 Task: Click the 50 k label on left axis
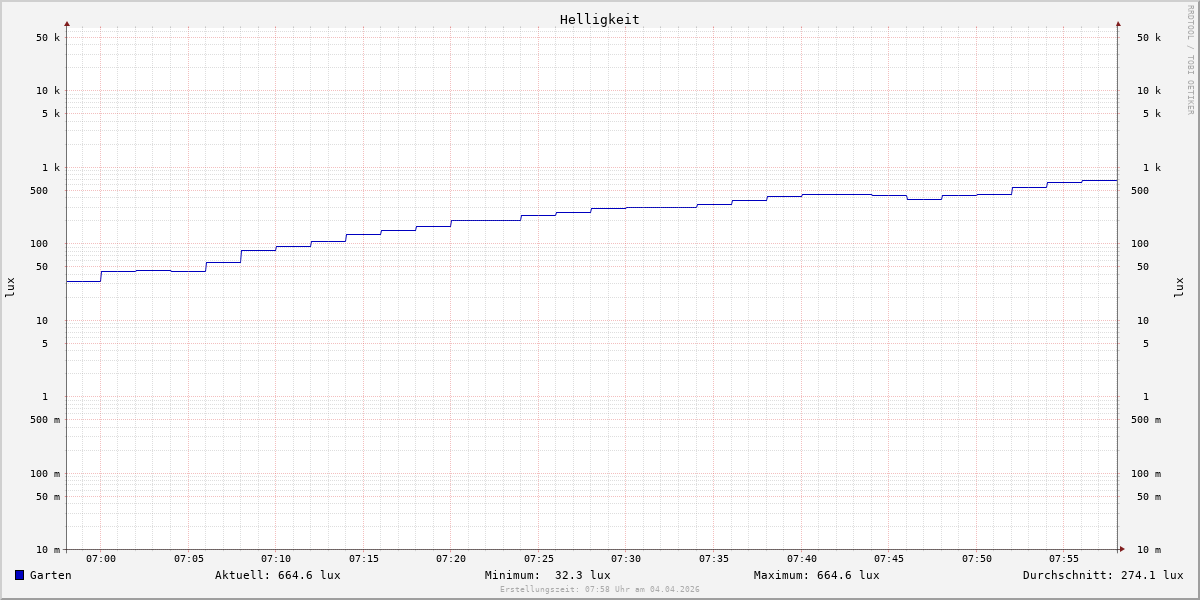pos(48,38)
